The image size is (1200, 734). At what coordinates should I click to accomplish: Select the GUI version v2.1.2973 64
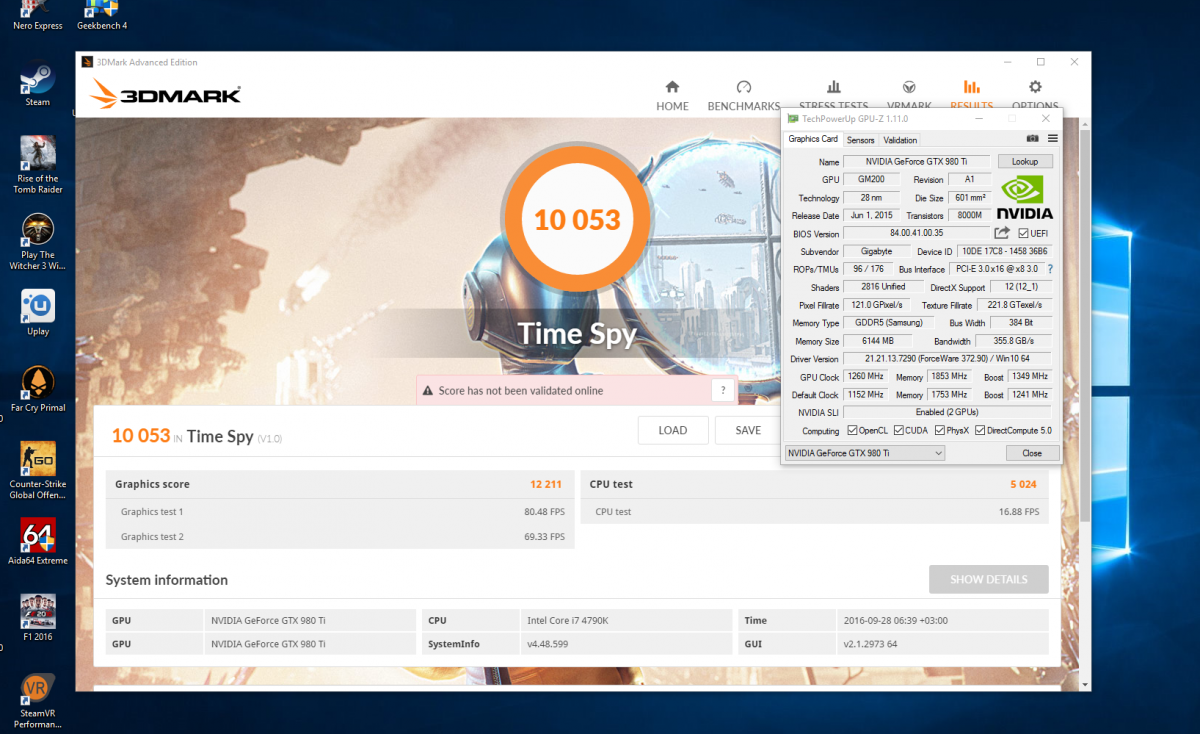pos(942,644)
